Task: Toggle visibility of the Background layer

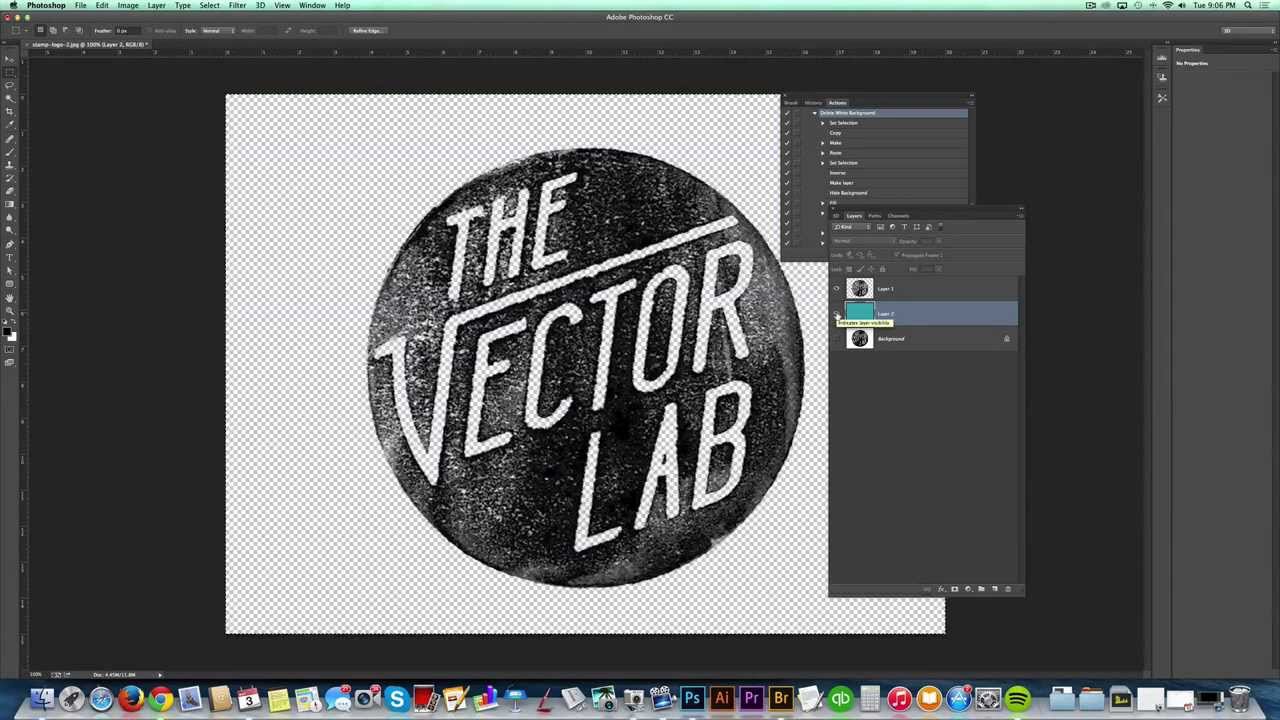Action: (x=837, y=339)
